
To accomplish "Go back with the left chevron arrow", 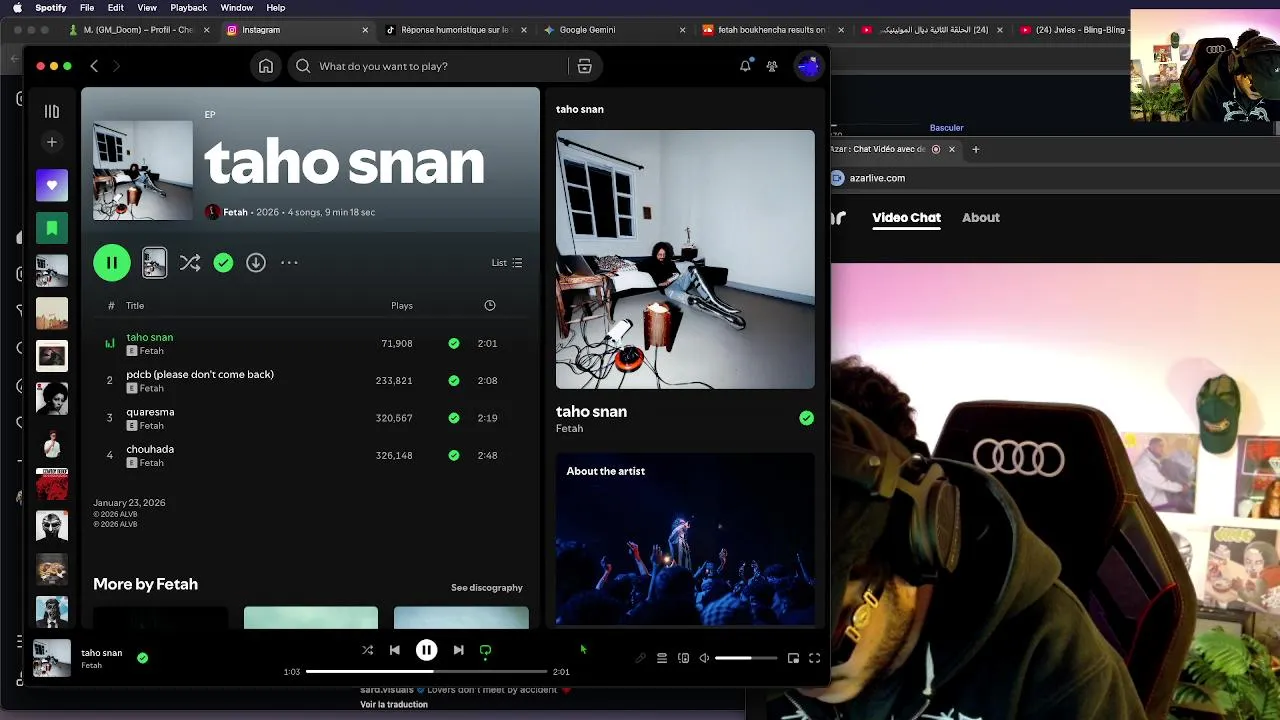I will click(x=94, y=66).
